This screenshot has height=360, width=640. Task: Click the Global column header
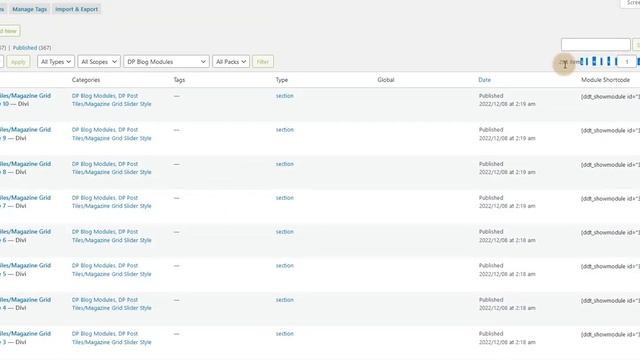[x=386, y=80]
